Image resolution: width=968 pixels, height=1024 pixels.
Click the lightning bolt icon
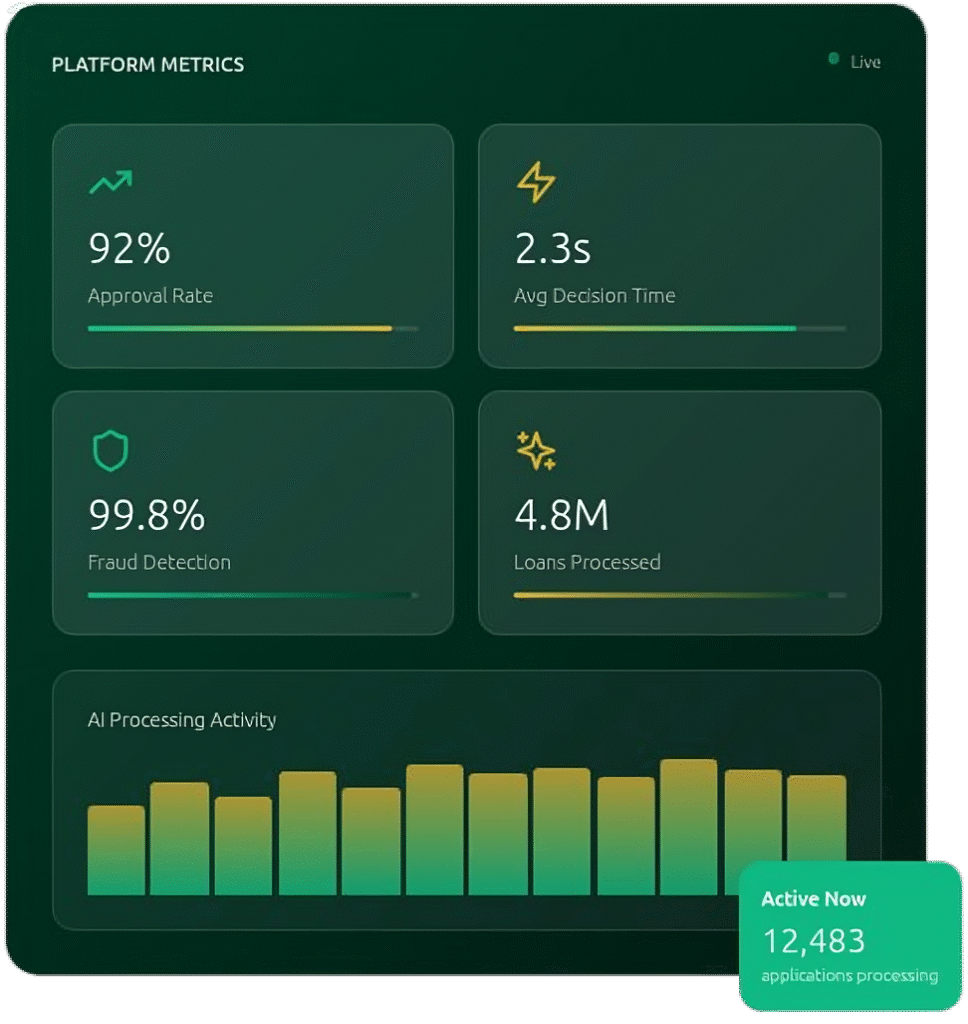tap(535, 183)
